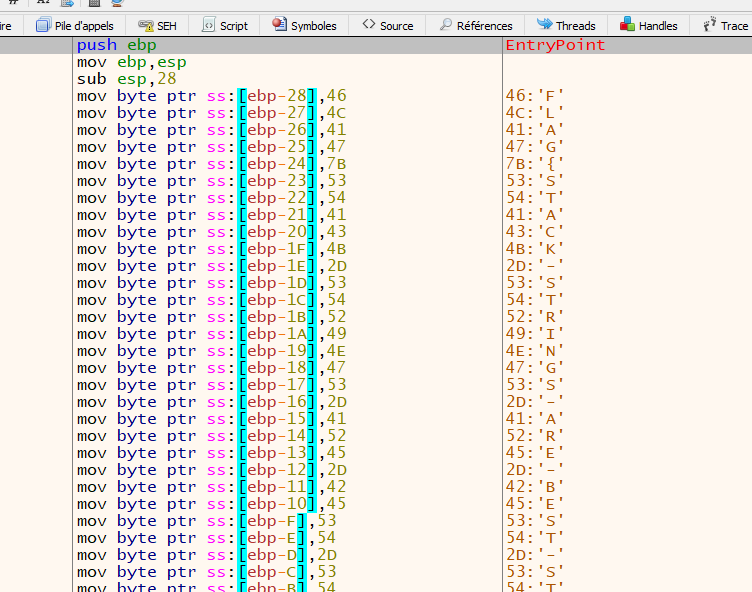Open the Pile d'appels tab
Image resolution: width=752 pixels, height=592 pixels.
pos(75,25)
